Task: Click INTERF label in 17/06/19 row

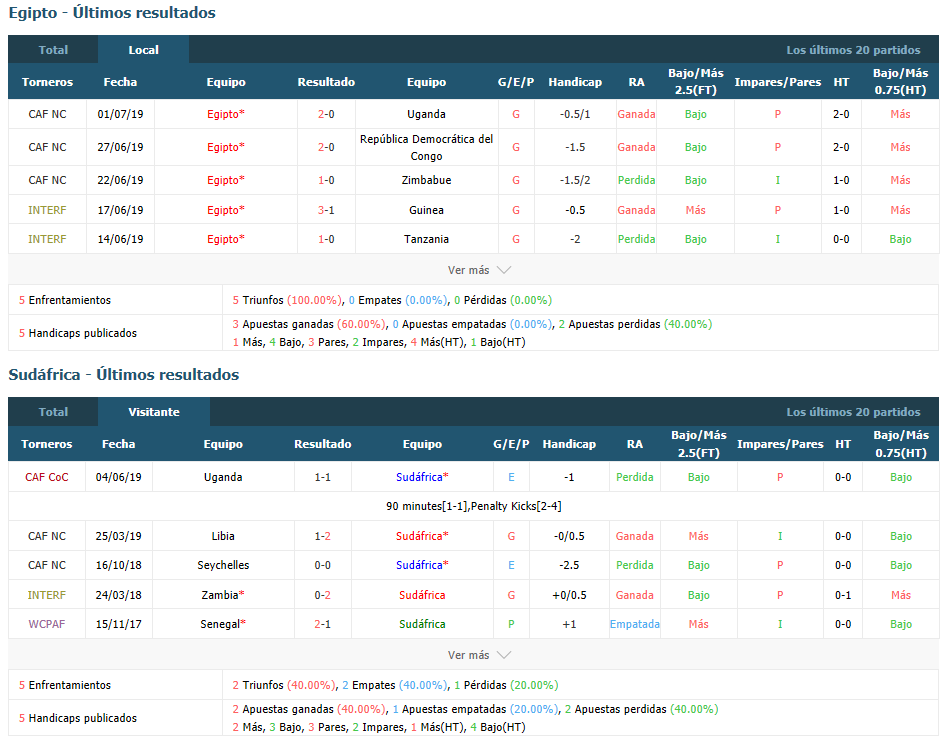Action: click(47, 210)
